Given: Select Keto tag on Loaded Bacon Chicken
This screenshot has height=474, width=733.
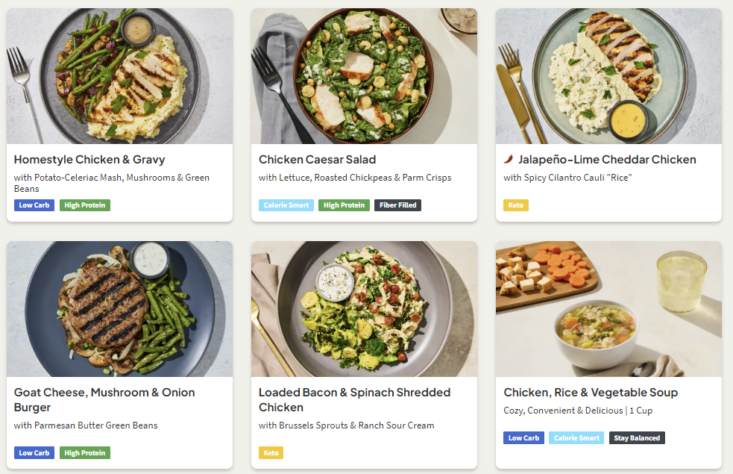Looking at the screenshot, I should [271, 453].
